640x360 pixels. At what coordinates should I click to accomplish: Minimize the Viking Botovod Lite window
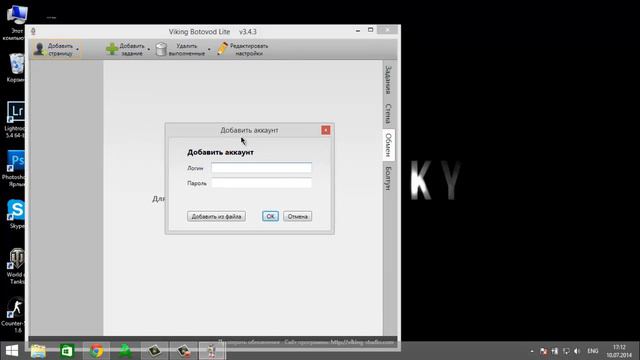(358, 30)
